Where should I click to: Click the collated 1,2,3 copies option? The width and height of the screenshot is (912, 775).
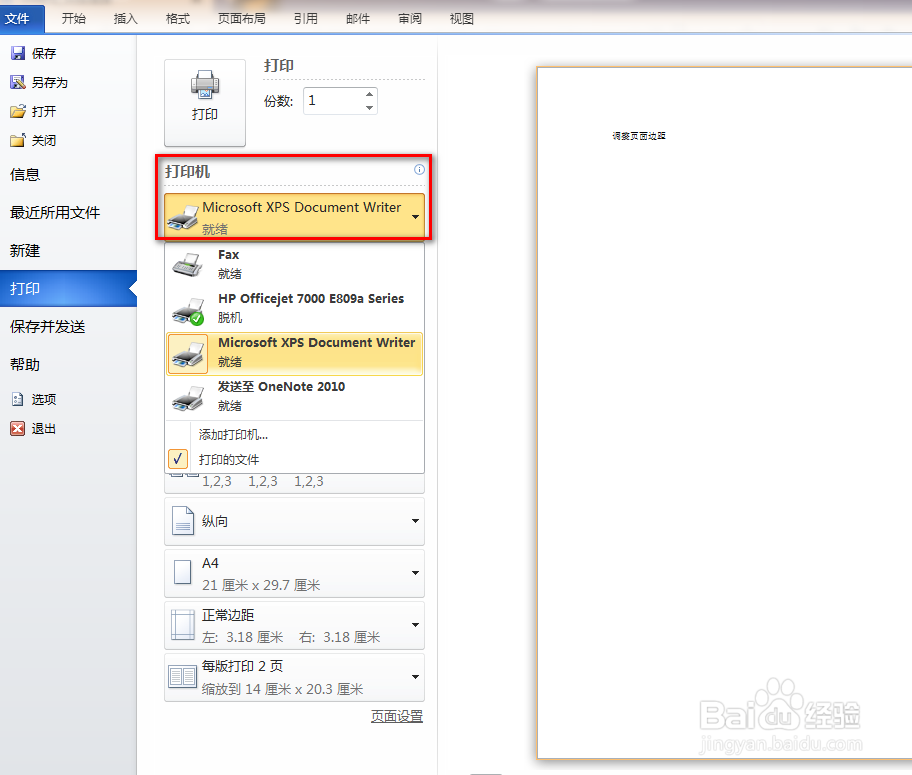coord(294,482)
